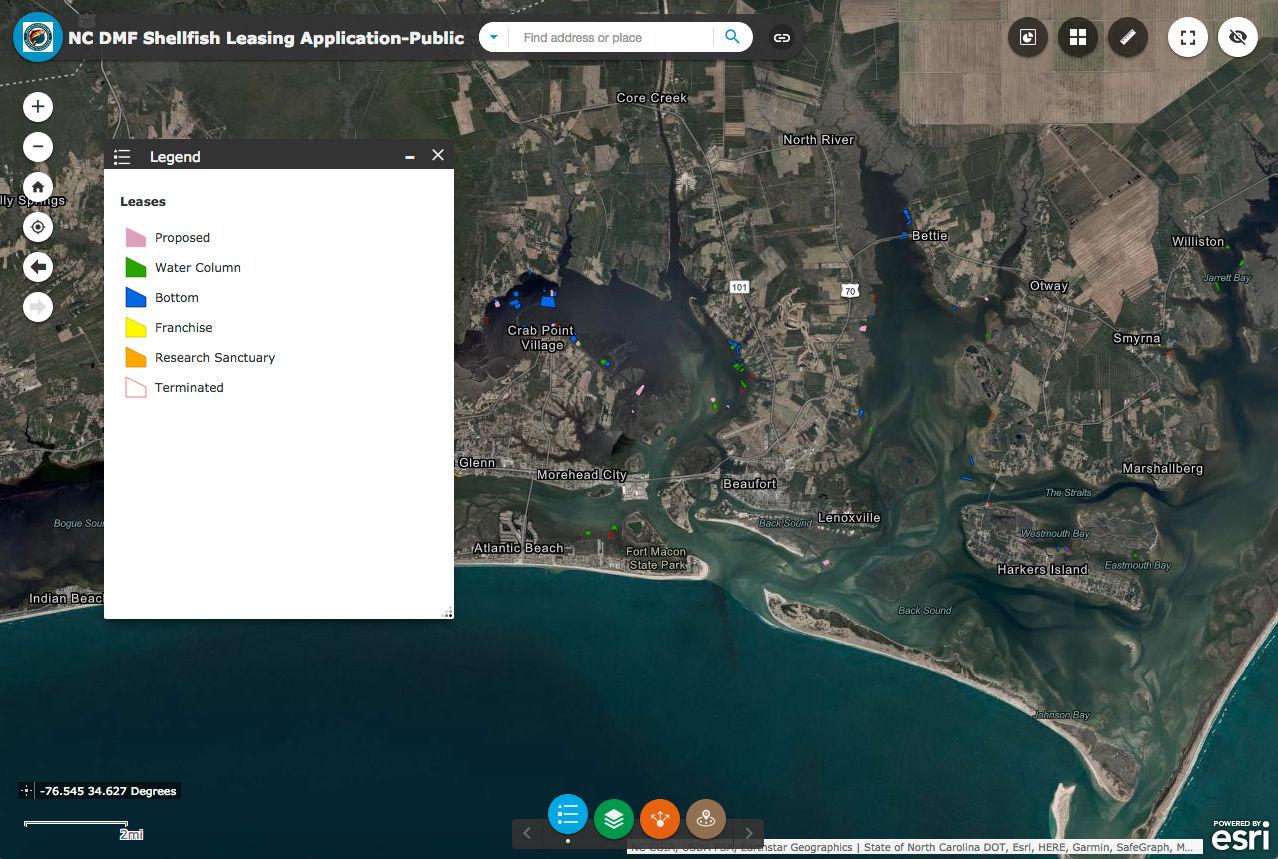This screenshot has width=1278, height=859.
Task: Open the search source selector dropdown
Action: (493, 37)
